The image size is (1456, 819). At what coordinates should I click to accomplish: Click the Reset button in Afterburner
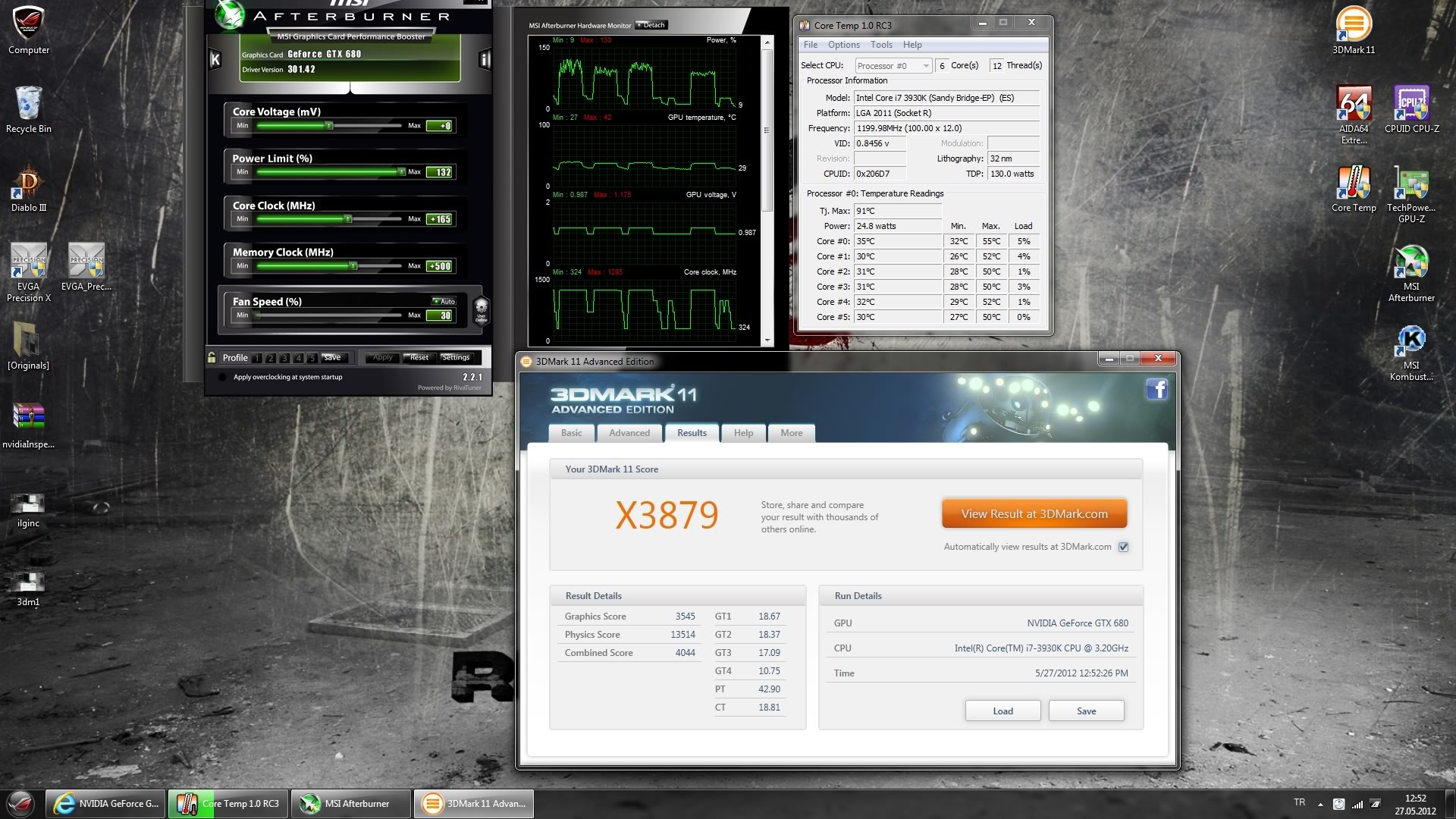tap(419, 357)
